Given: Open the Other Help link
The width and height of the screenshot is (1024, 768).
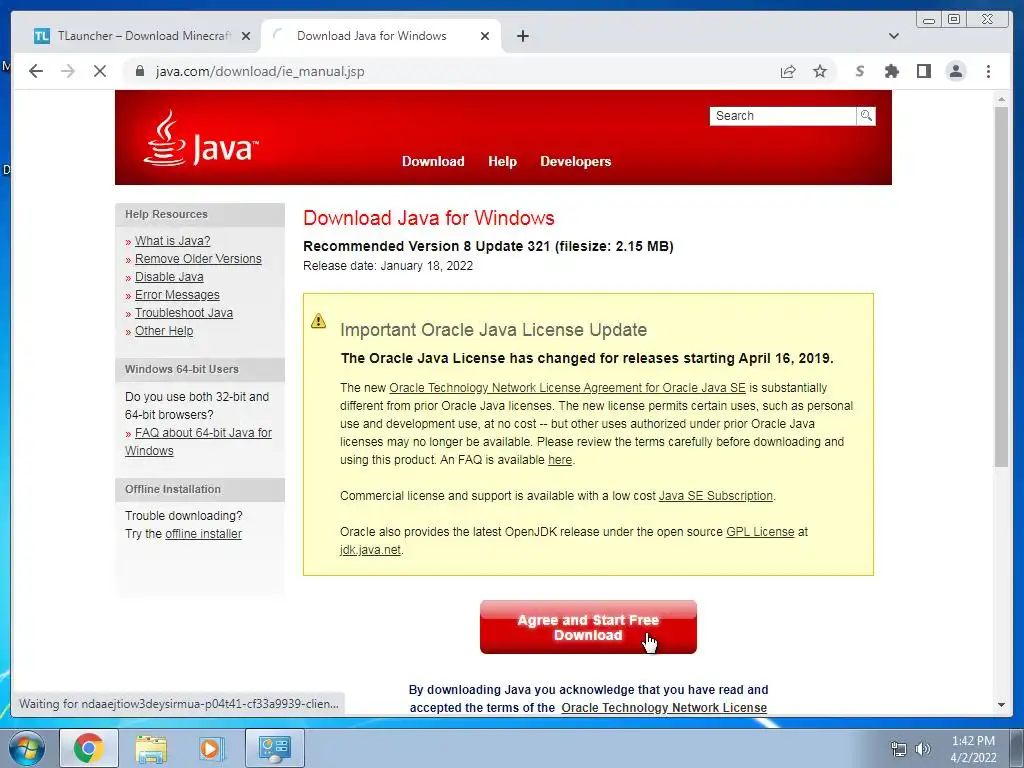Looking at the screenshot, I should click(164, 330).
